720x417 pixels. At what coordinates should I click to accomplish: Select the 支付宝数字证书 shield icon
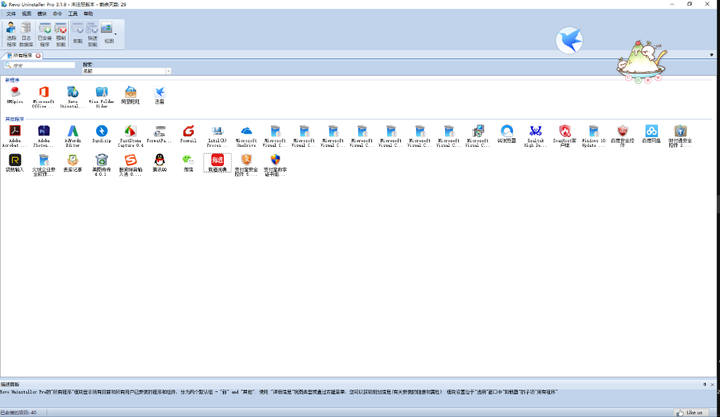click(x=275, y=165)
